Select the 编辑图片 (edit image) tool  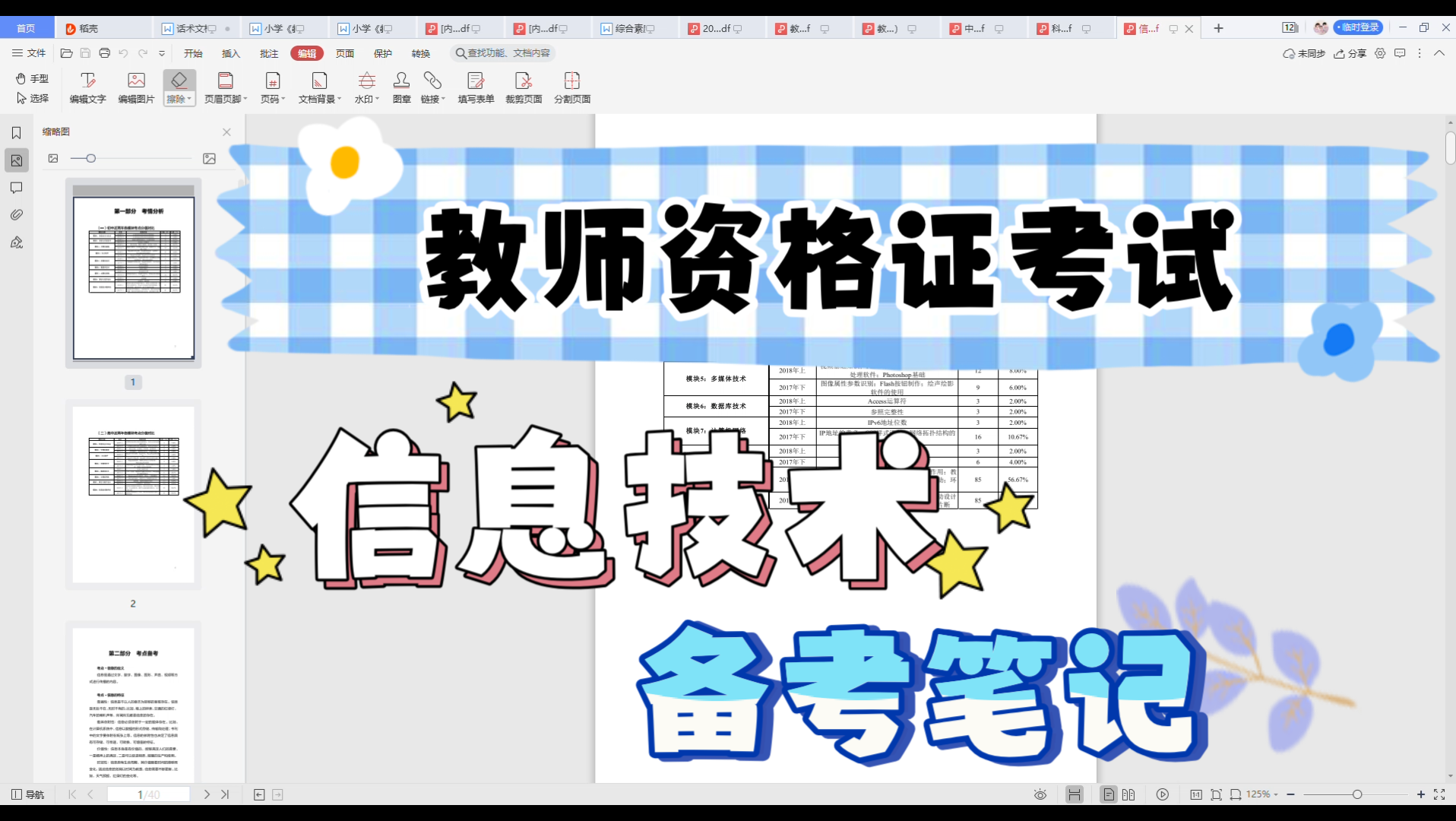136,88
